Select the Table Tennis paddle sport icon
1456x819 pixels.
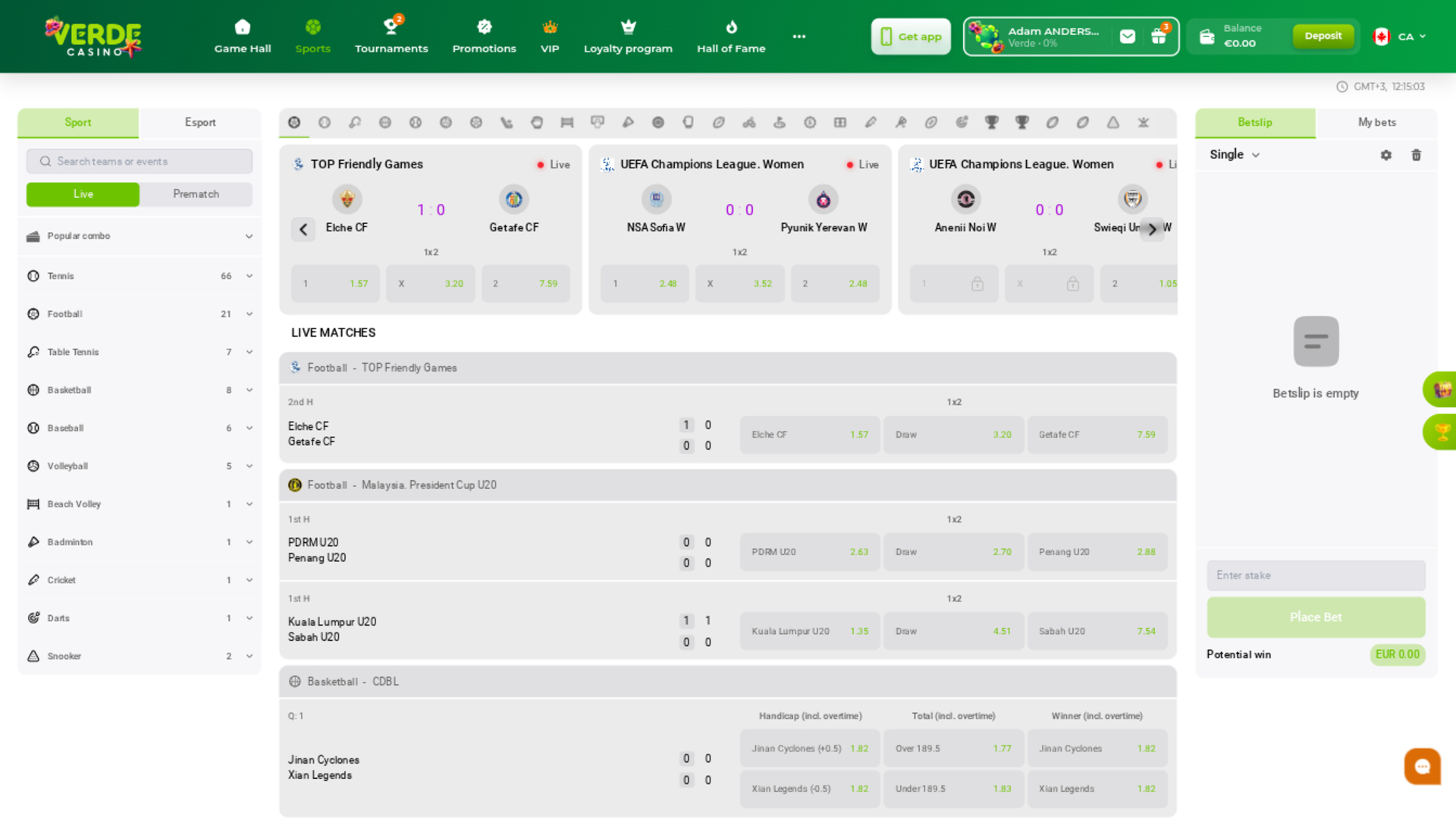click(355, 122)
